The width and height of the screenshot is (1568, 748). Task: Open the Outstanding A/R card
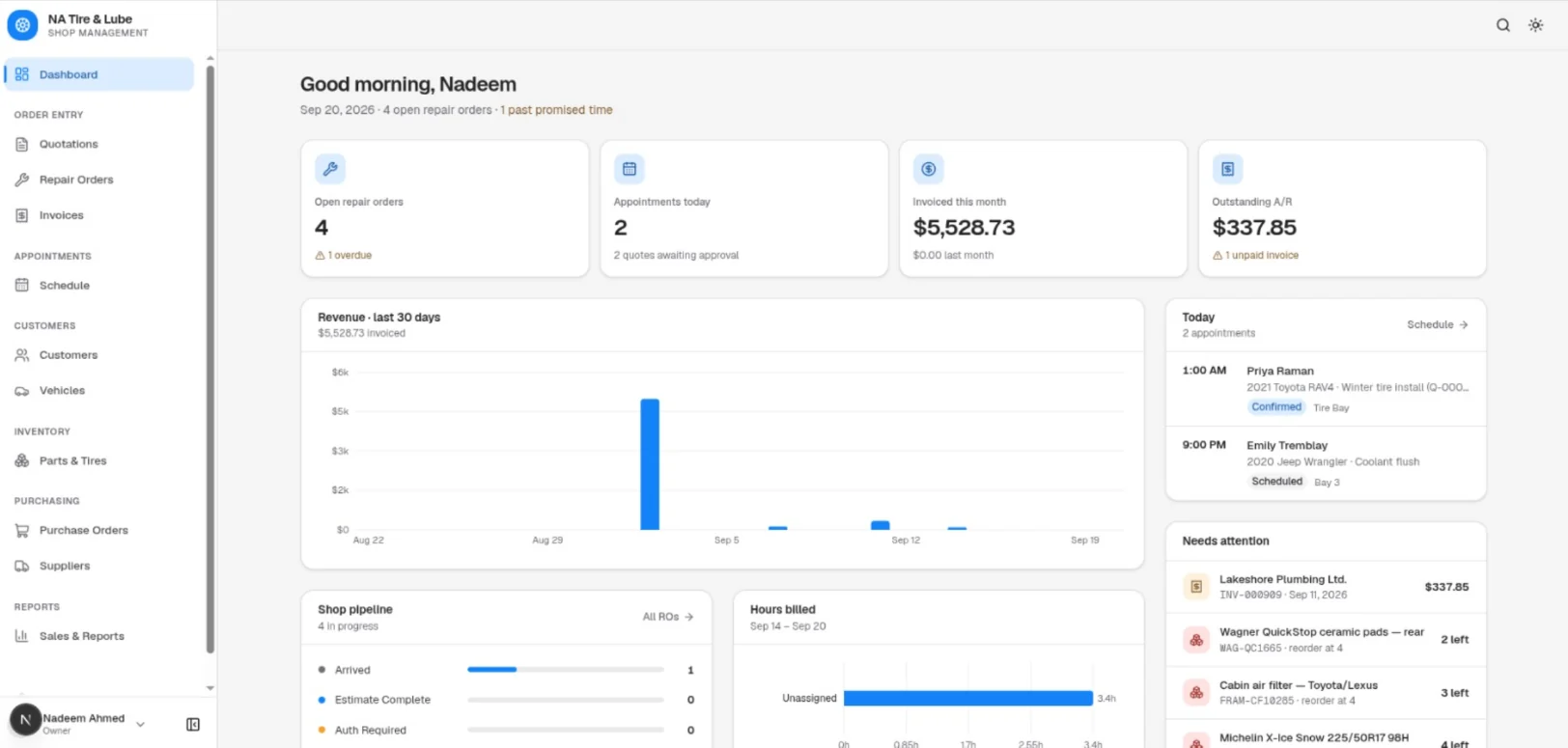(1343, 208)
